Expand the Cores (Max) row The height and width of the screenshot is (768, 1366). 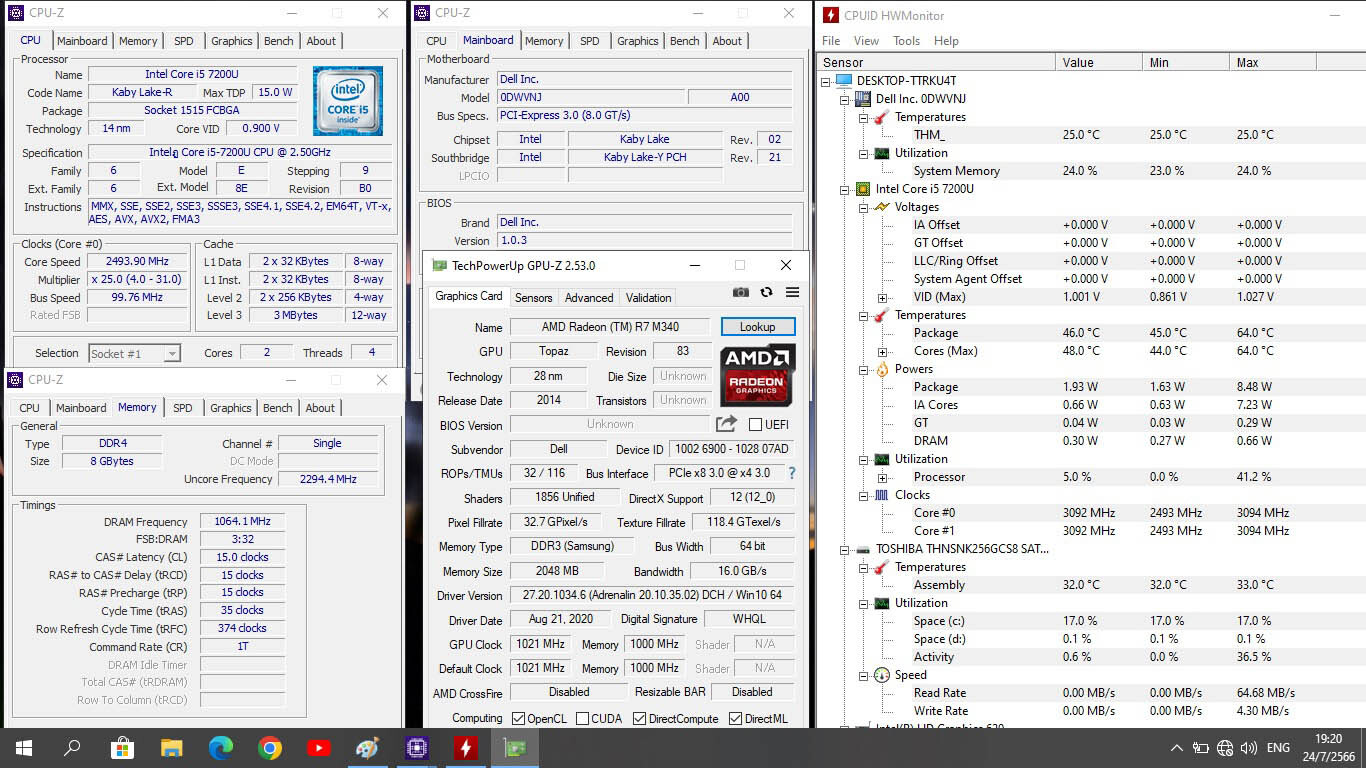tap(882, 351)
